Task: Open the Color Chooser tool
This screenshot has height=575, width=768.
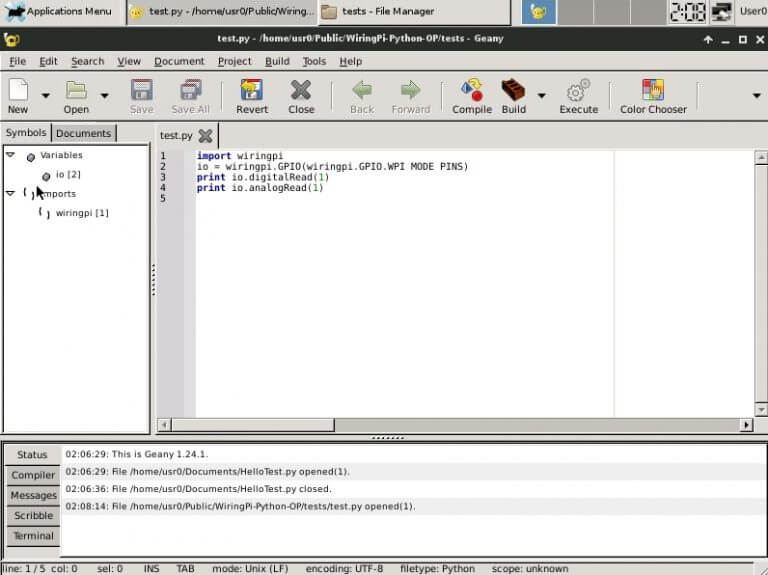Action: tap(653, 91)
